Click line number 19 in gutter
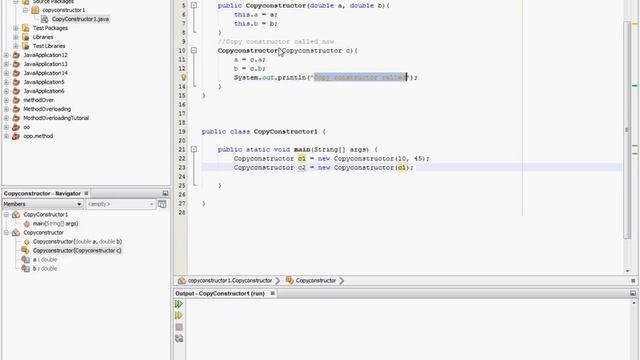 (182, 131)
